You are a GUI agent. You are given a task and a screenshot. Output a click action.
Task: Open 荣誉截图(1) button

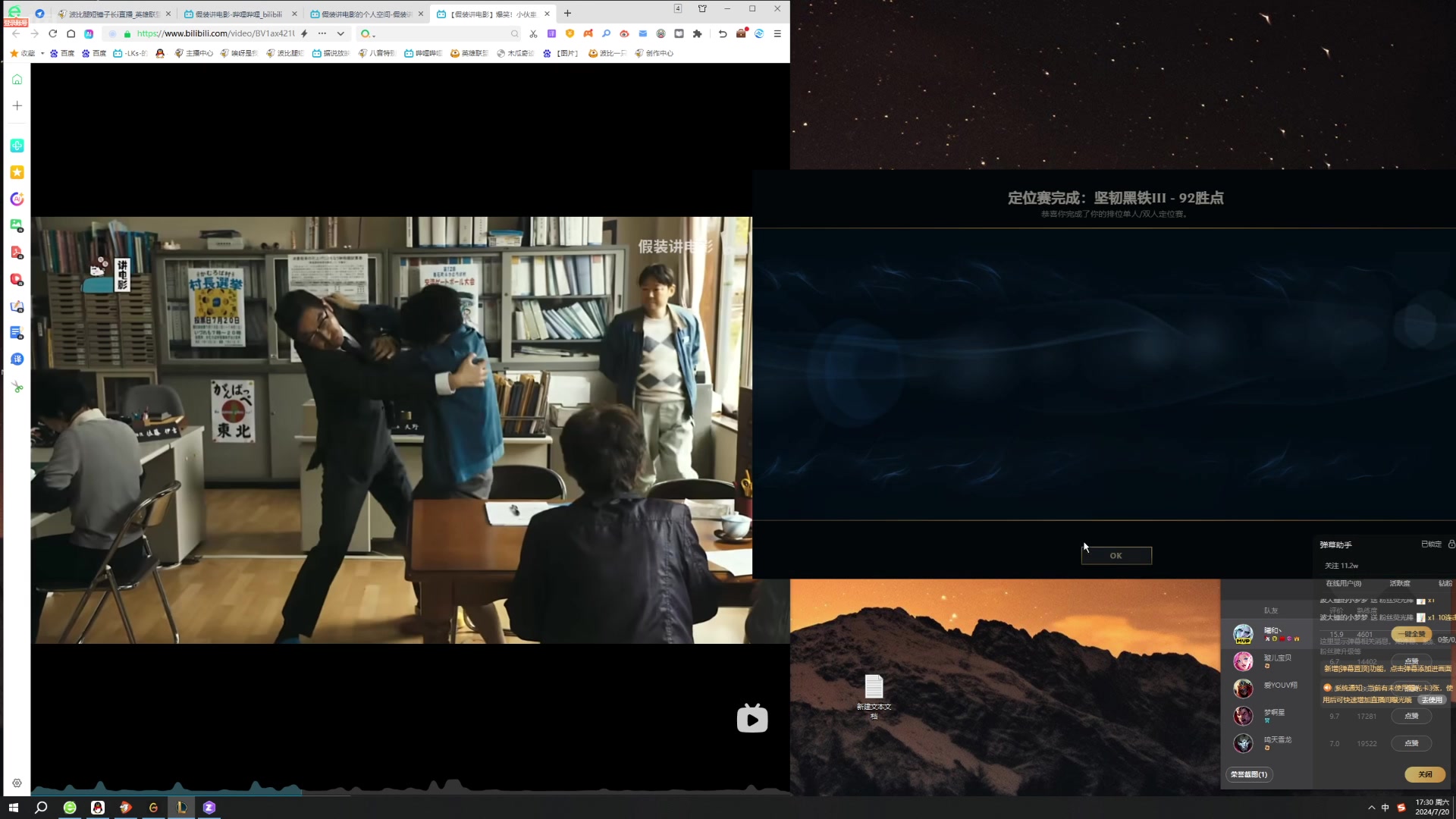[x=1248, y=774]
